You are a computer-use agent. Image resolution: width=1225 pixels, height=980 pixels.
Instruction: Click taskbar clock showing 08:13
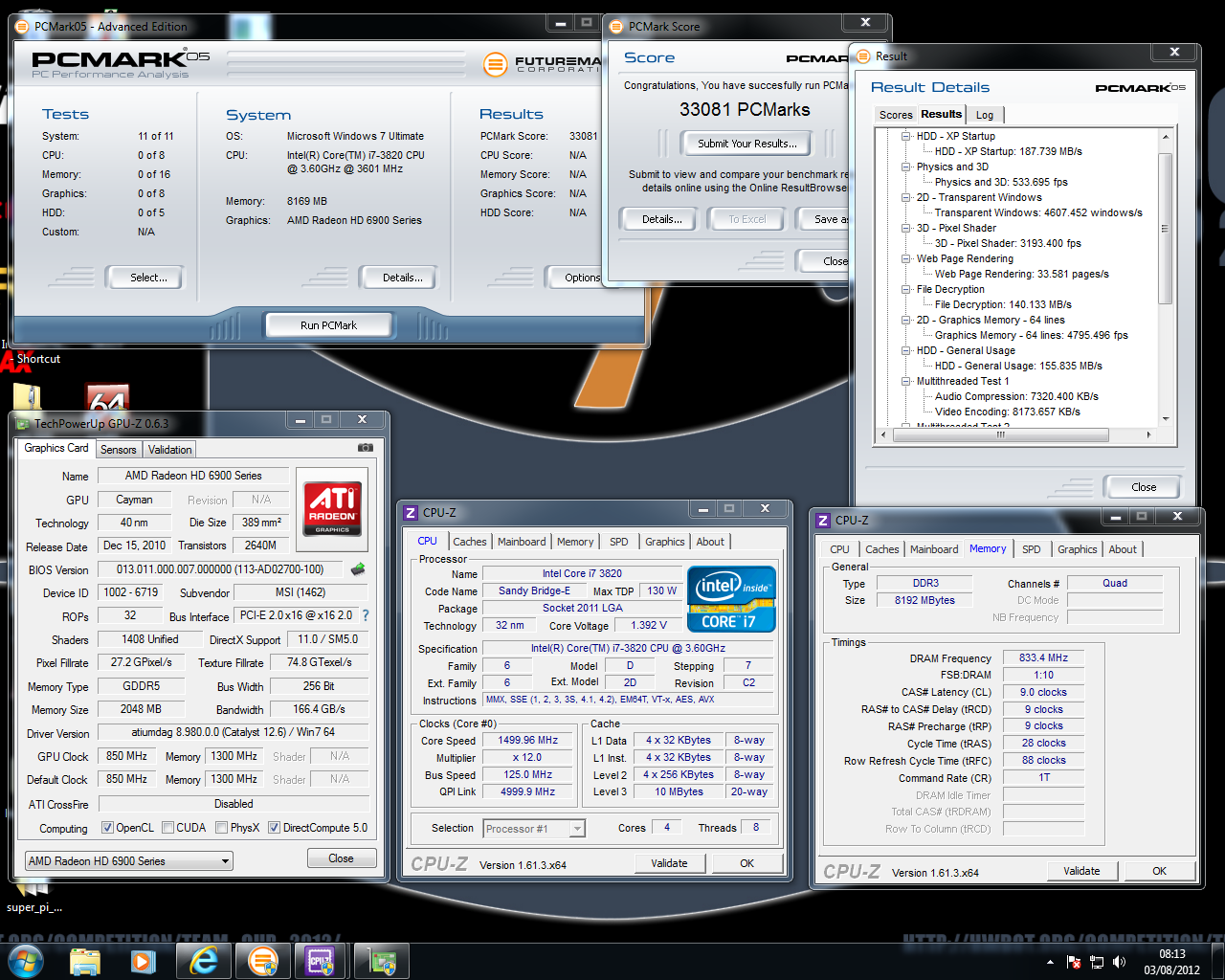pos(1171,962)
